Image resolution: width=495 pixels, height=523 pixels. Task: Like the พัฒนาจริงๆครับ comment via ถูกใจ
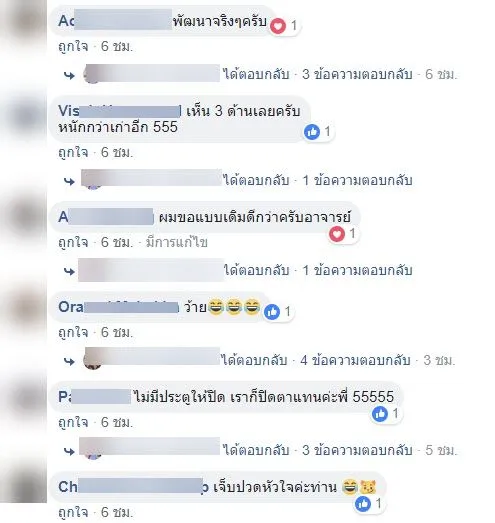tap(73, 46)
